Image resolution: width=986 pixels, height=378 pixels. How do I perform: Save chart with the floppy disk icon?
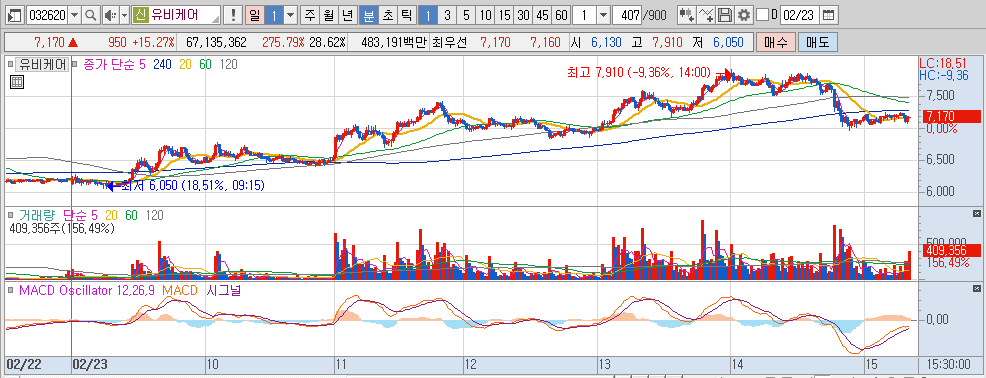[x=725, y=15]
